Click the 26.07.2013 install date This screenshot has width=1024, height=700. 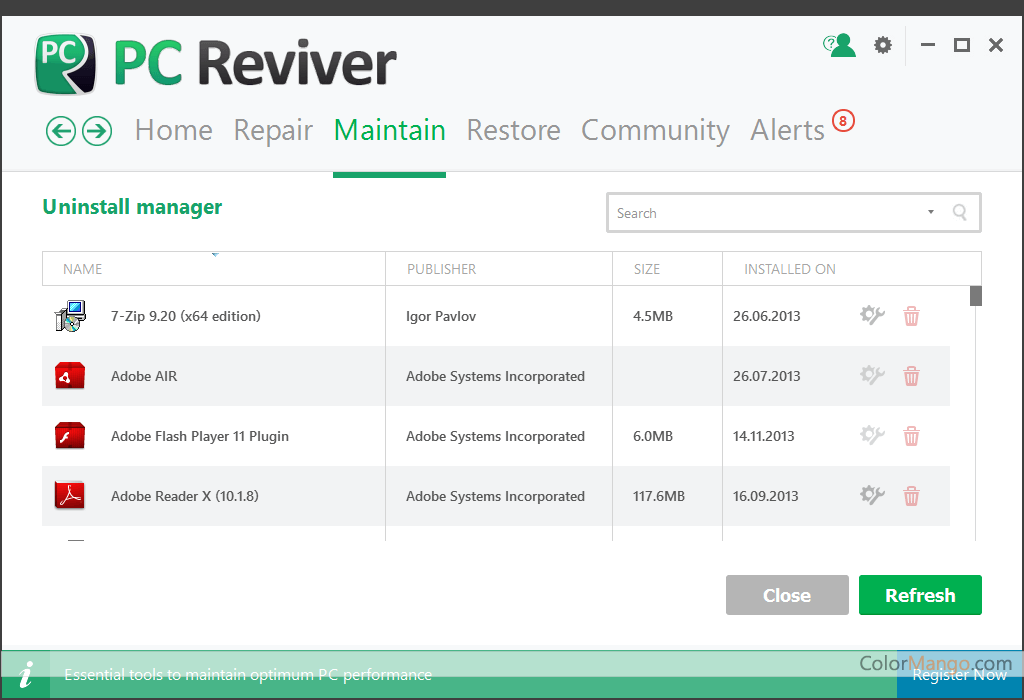pyautogui.click(x=766, y=376)
